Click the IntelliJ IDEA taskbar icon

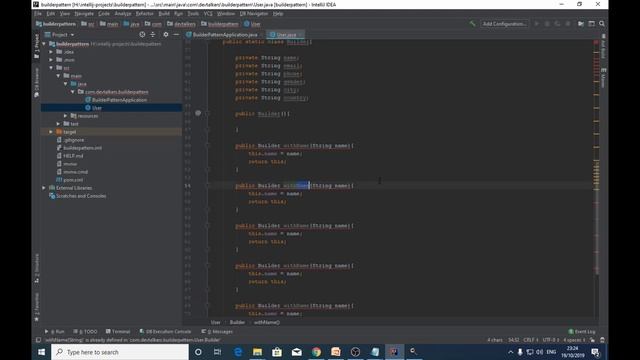click(x=394, y=352)
